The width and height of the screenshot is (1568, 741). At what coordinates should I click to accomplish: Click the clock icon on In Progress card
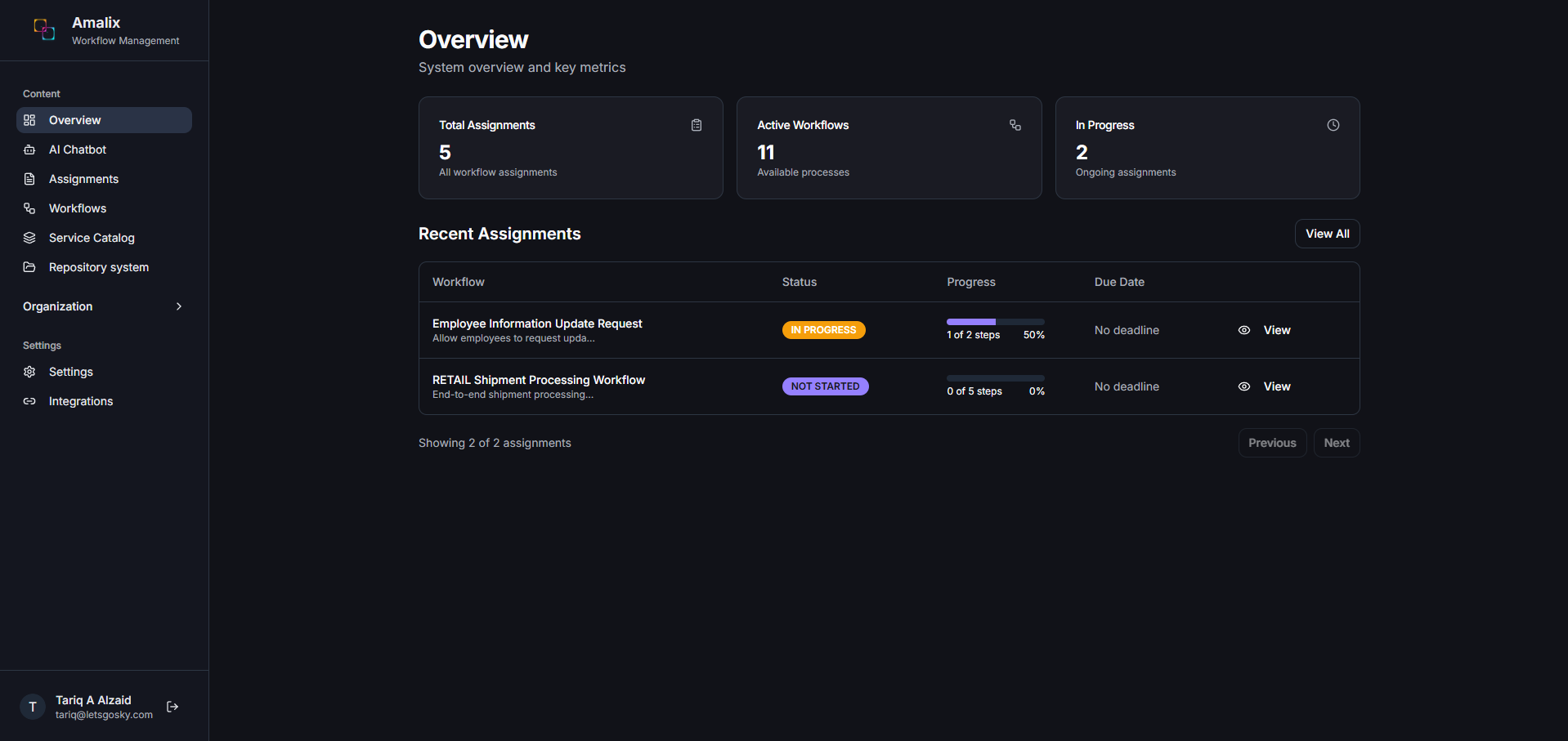1333,125
